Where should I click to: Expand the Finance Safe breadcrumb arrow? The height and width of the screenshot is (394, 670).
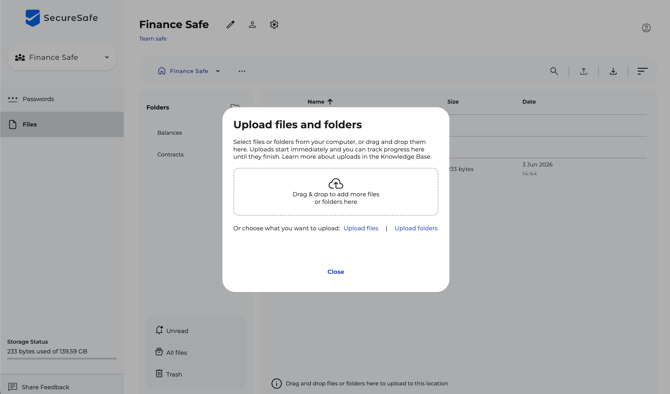click(218, 71)
